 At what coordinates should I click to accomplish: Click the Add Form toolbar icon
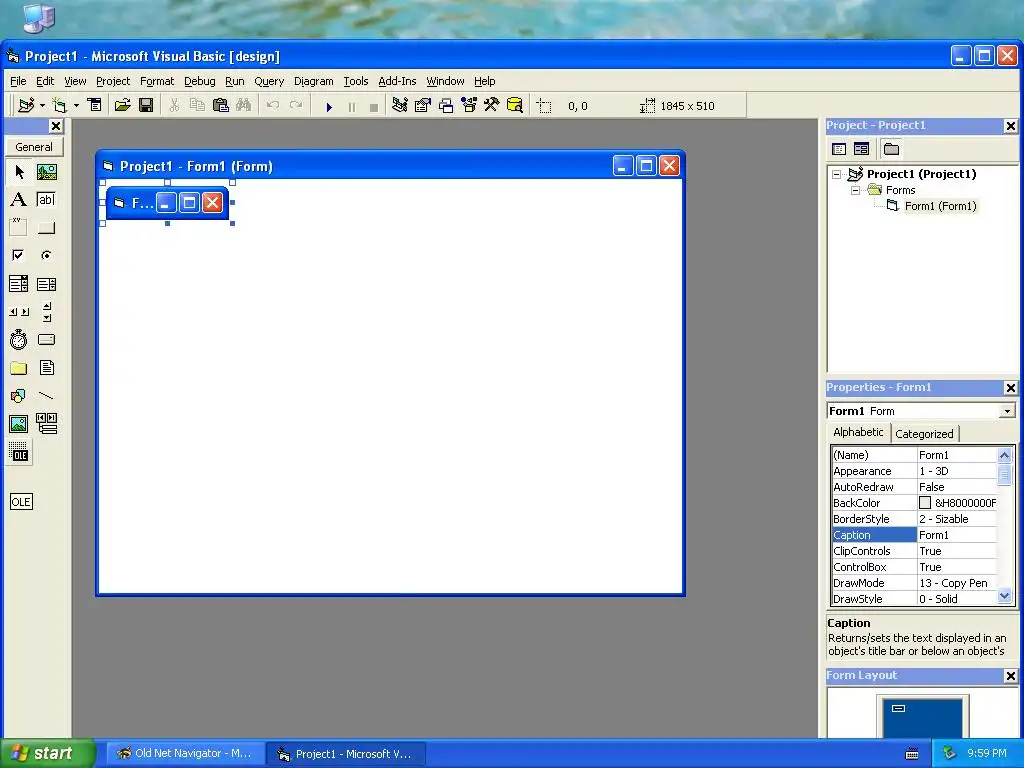pos(59,105)
